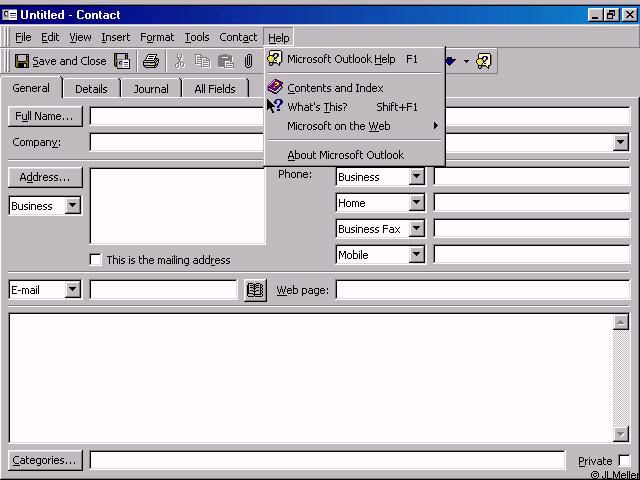Click the notes scrollbar up arrow
This screenshot has height=480, width=640.
point(620,322)
